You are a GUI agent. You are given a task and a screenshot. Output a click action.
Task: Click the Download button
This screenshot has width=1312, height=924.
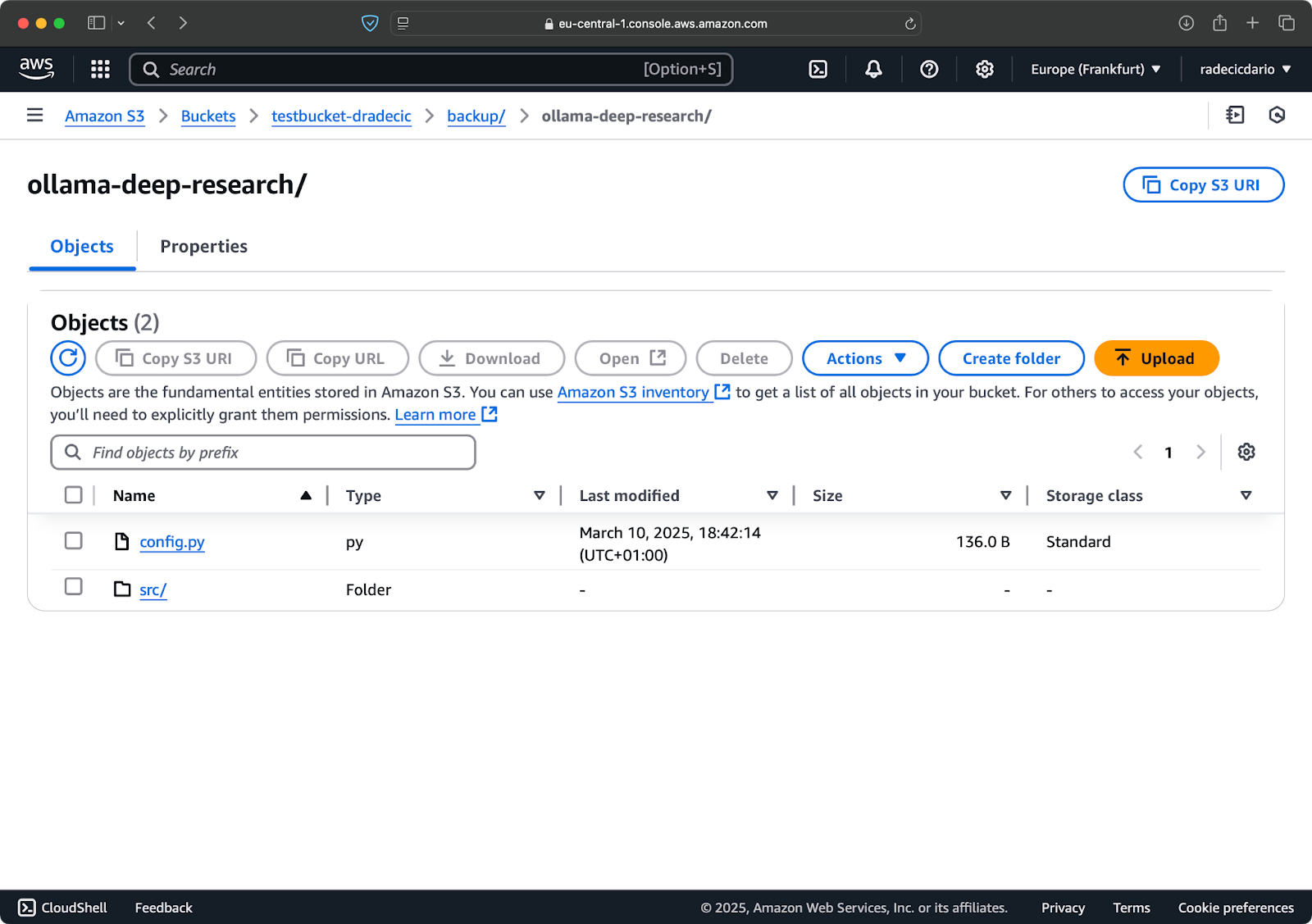pyautogui.click(x=491, y=358)
